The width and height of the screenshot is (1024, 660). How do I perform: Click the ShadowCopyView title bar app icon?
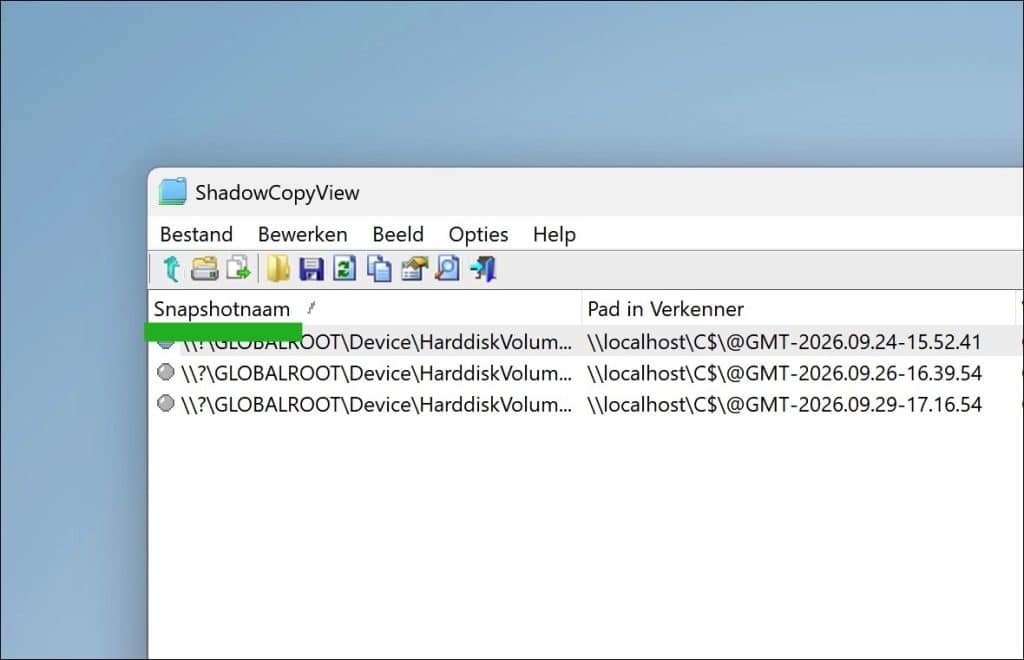(172, 192)
